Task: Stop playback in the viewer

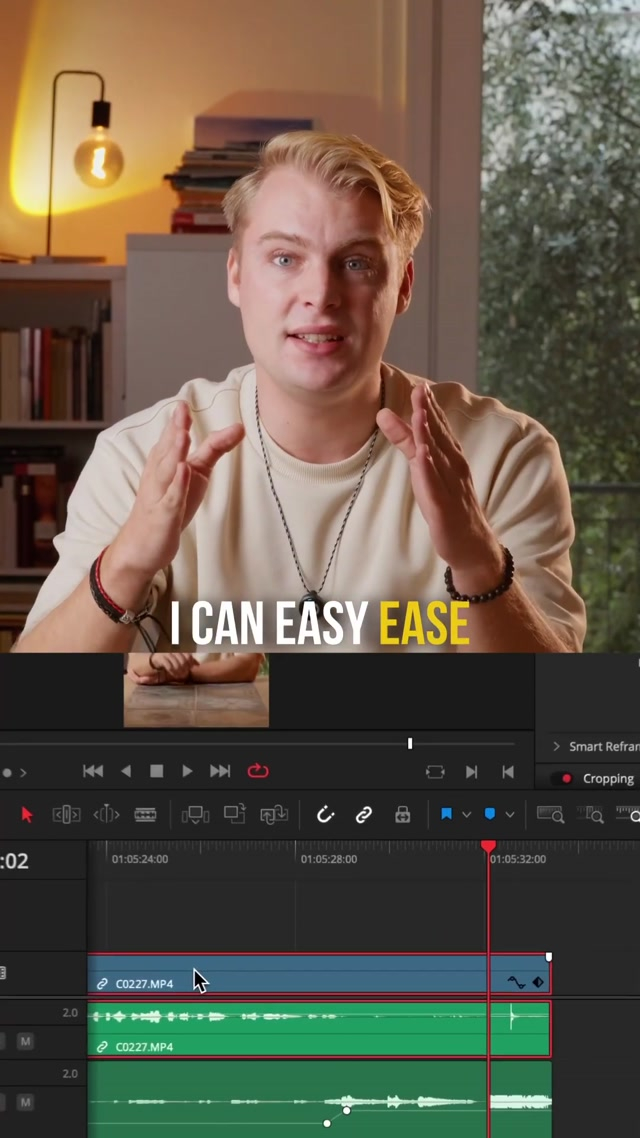Action: pyautogui.click(x=156, y=771)
